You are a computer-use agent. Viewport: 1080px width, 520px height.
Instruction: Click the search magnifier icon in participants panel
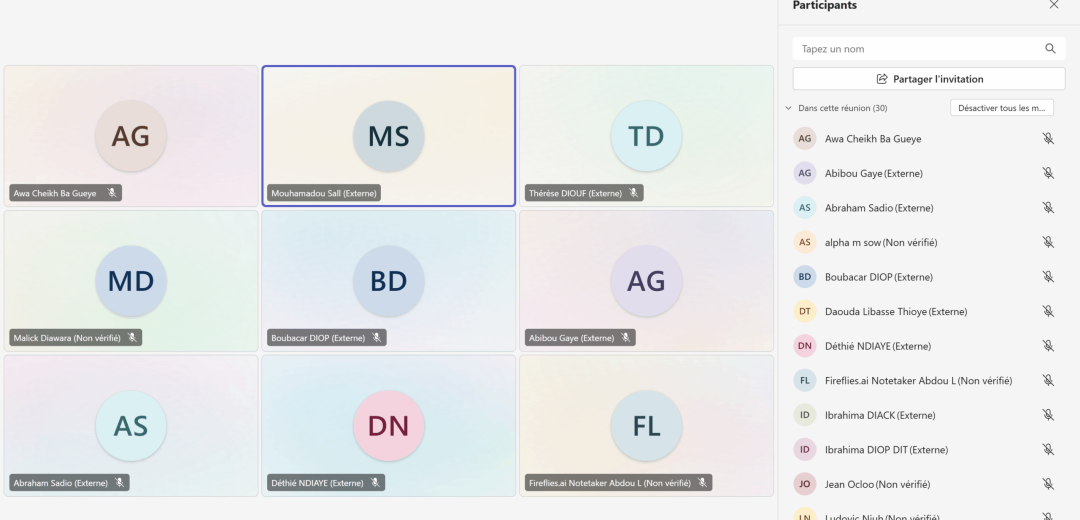[1050, 48]
